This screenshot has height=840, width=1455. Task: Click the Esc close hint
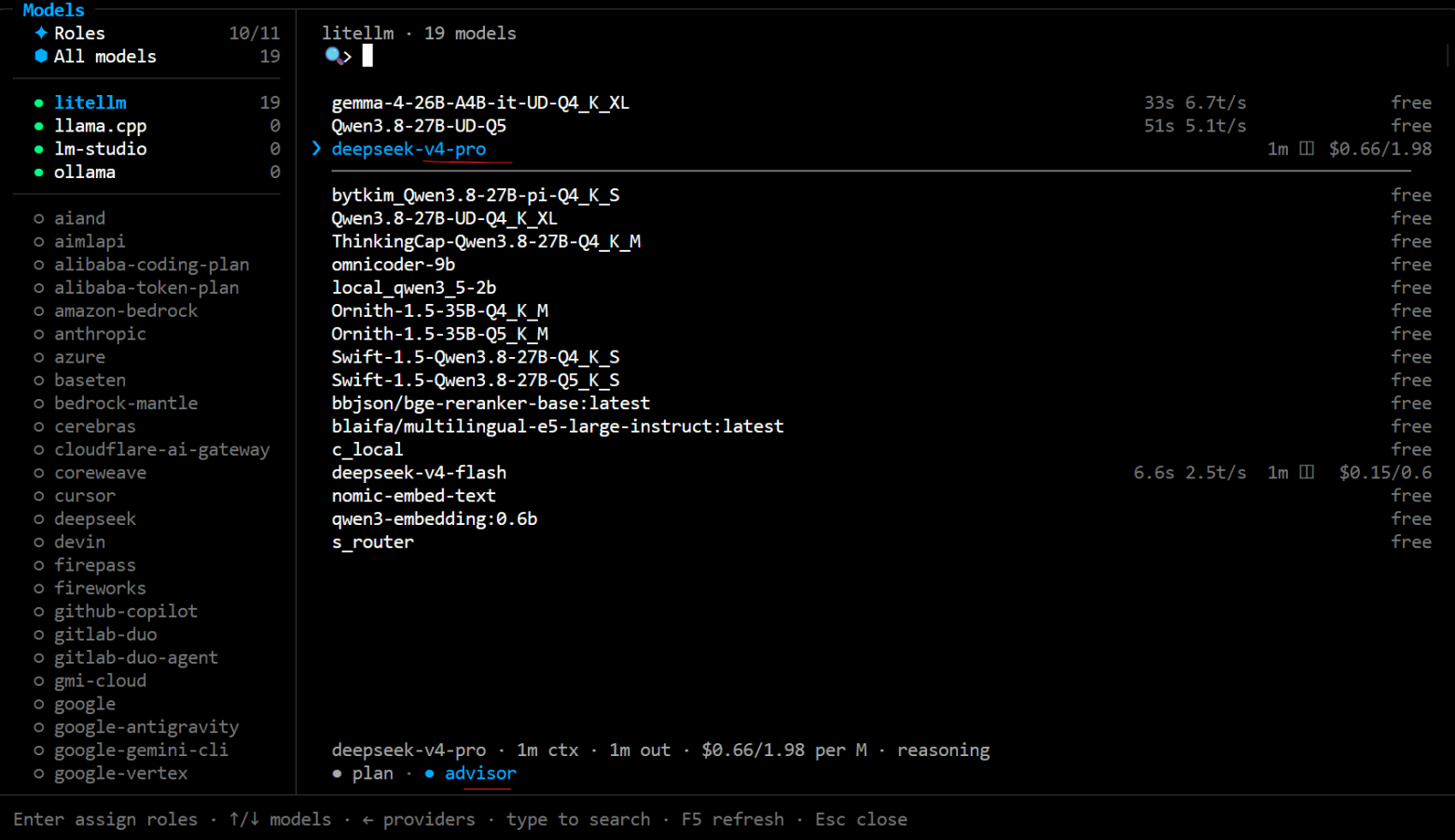861,819
